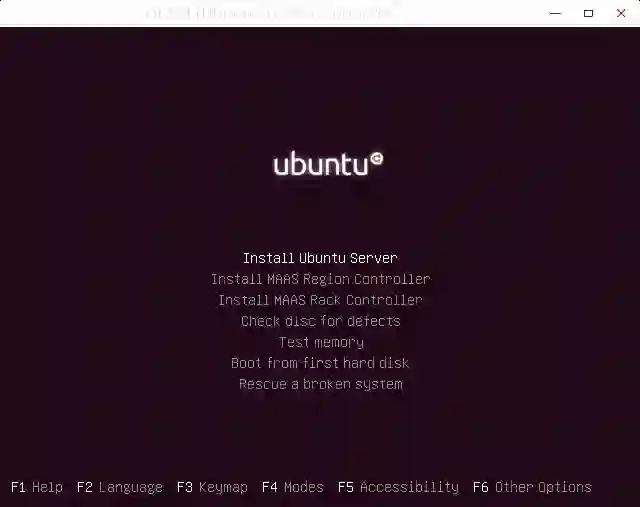Open F6 Other Options

pos(532,487)
